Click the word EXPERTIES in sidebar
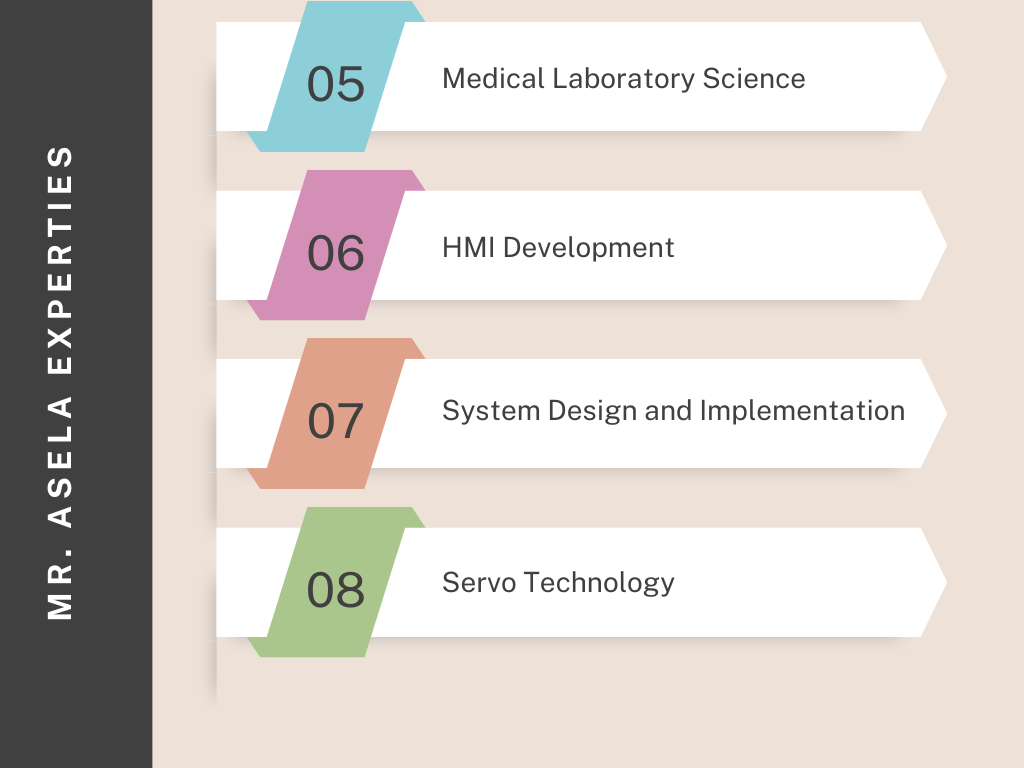 pos(60,260)
